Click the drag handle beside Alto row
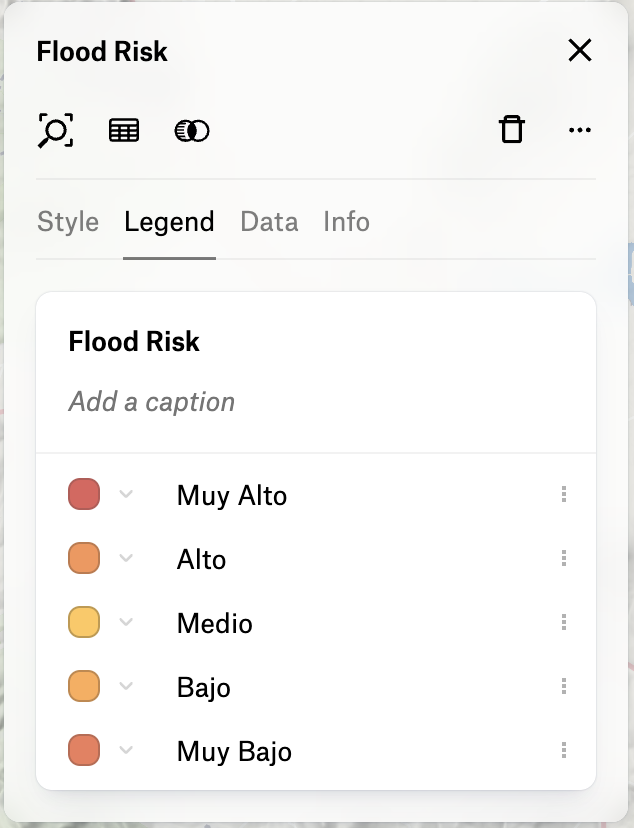Viewport: 634px width, 828px height. (564, 558)
